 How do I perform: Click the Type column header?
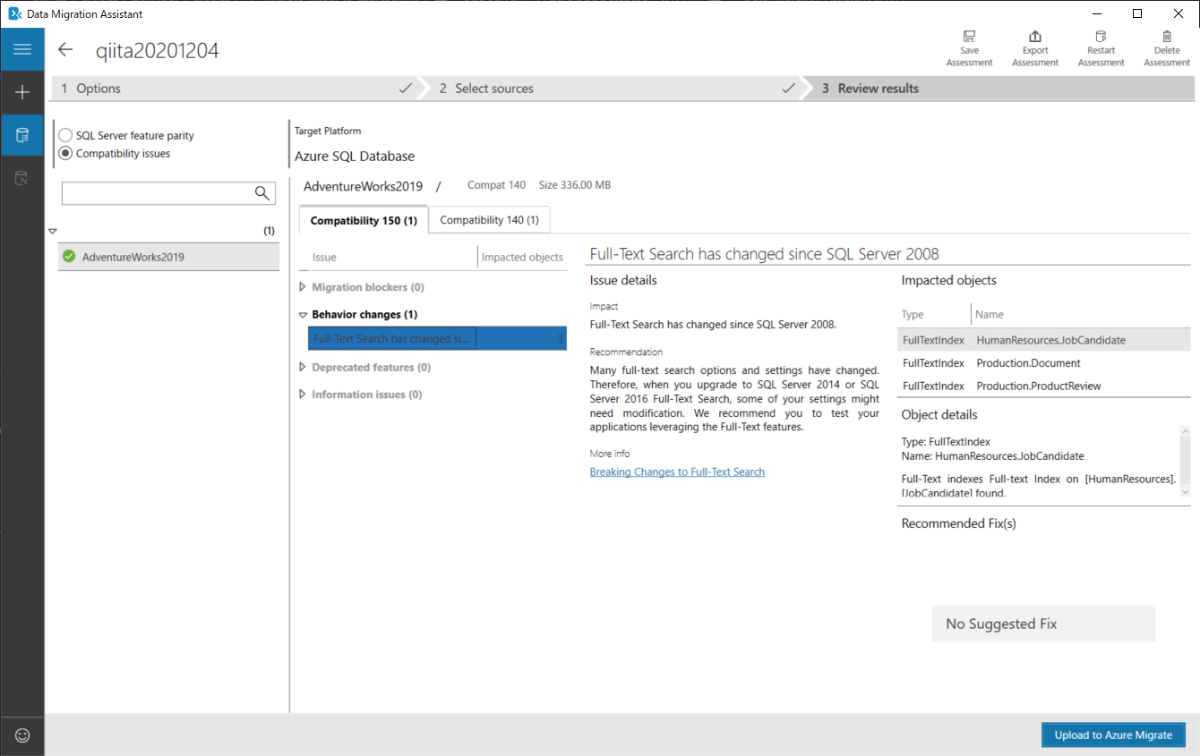click(x=912, y=314)
